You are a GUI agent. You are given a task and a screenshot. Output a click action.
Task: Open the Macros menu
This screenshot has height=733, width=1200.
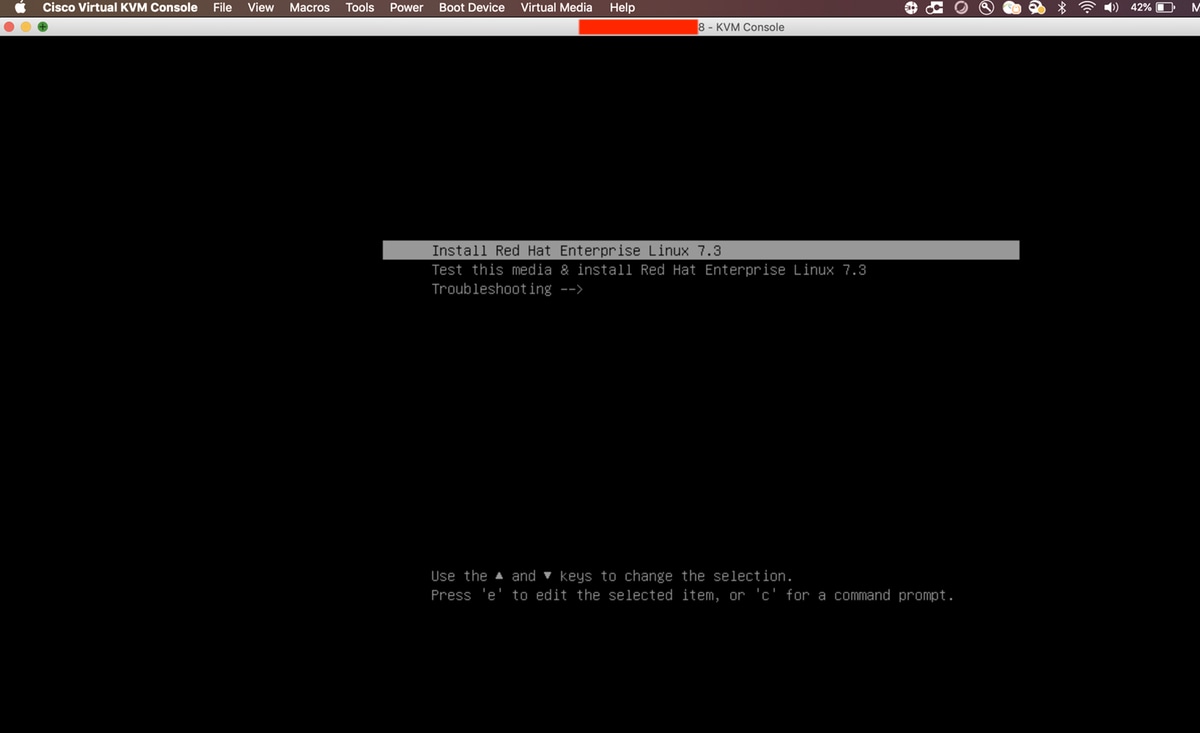(309, 7)
